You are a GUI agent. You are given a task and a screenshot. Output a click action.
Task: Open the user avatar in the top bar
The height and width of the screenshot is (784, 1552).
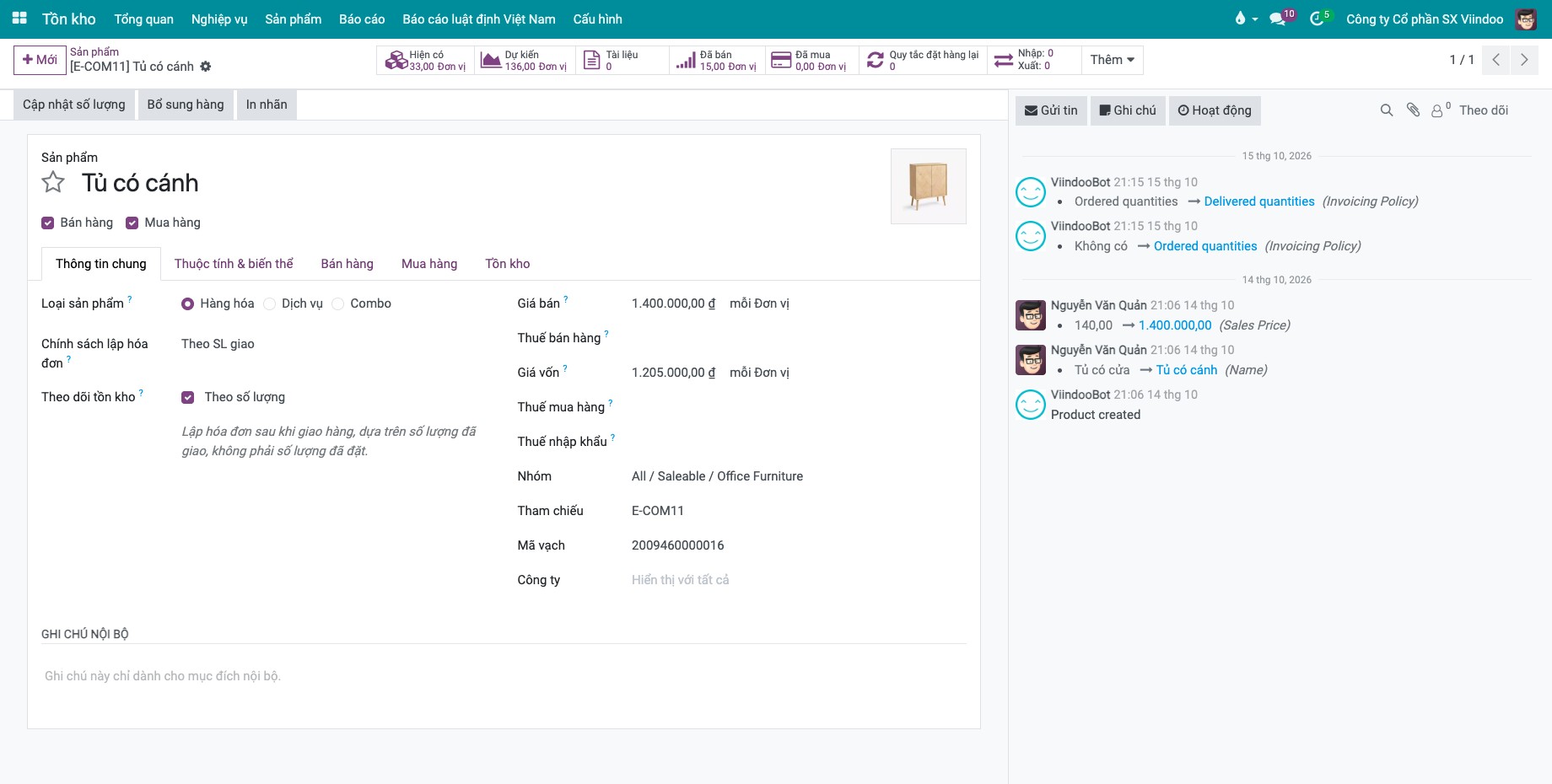1526,19
